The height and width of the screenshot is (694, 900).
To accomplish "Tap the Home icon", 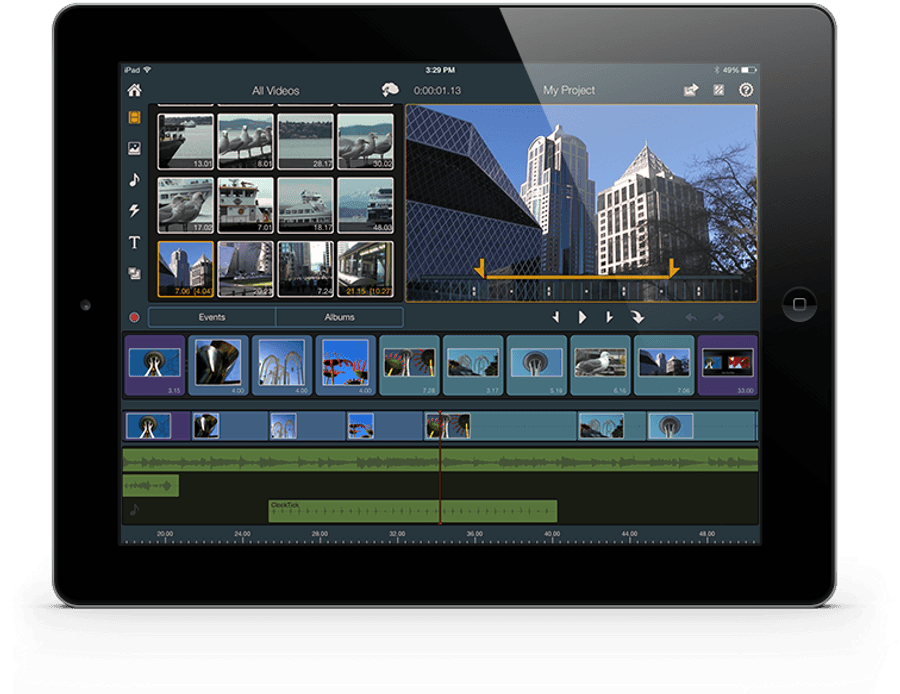I will 134,90.
